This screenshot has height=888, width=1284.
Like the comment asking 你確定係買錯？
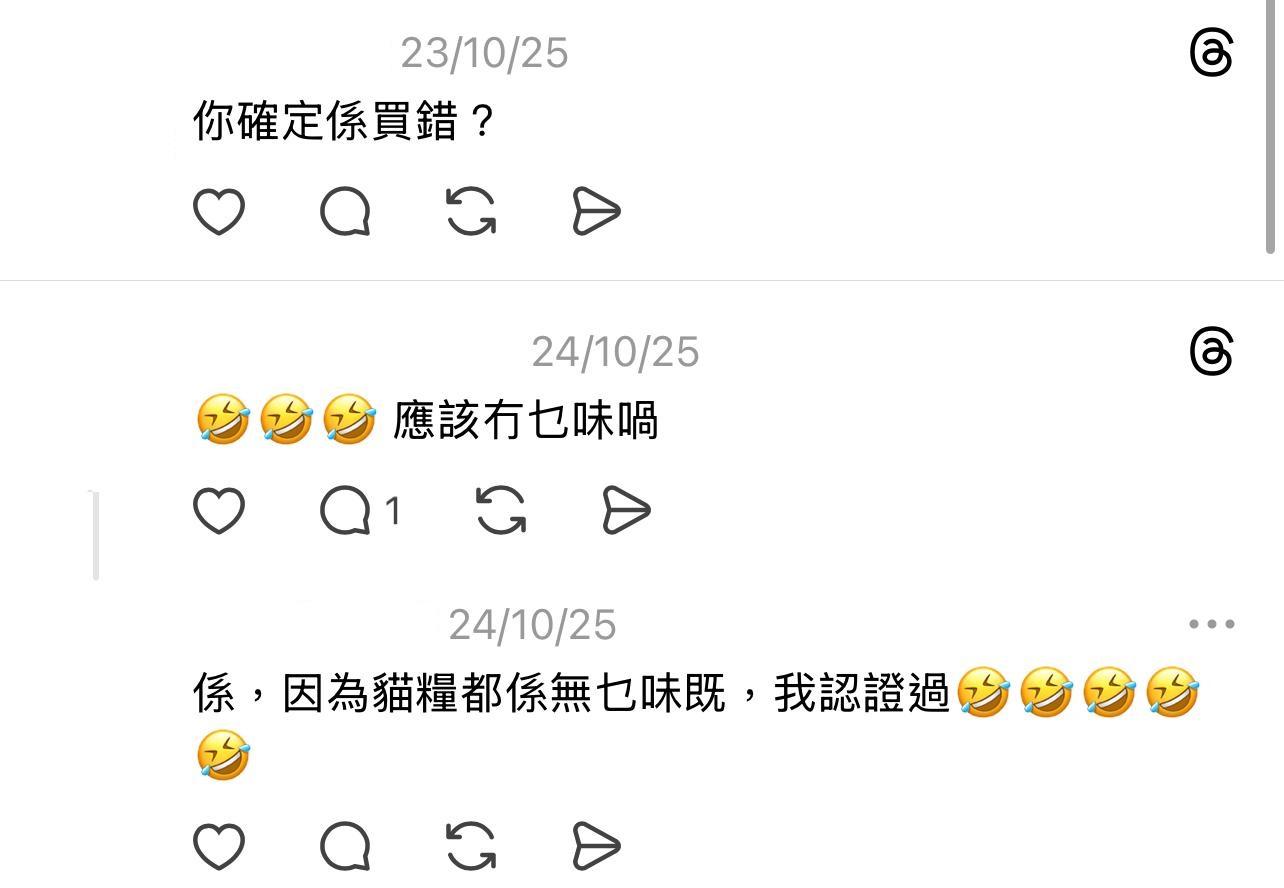[218, 211]
